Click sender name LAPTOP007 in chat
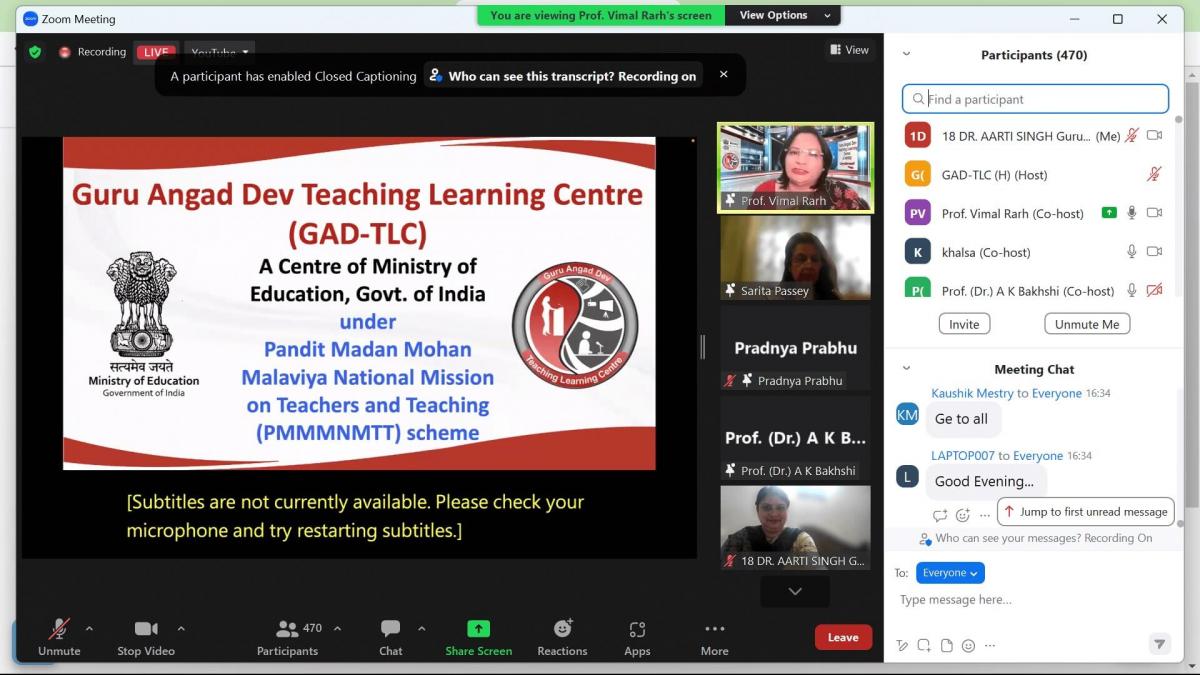This screenshot has width=1200, height=675. tap(963, 455)
